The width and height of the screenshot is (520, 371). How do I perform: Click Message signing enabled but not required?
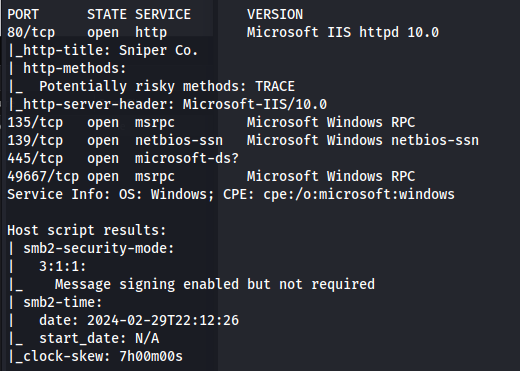point(215,284)
